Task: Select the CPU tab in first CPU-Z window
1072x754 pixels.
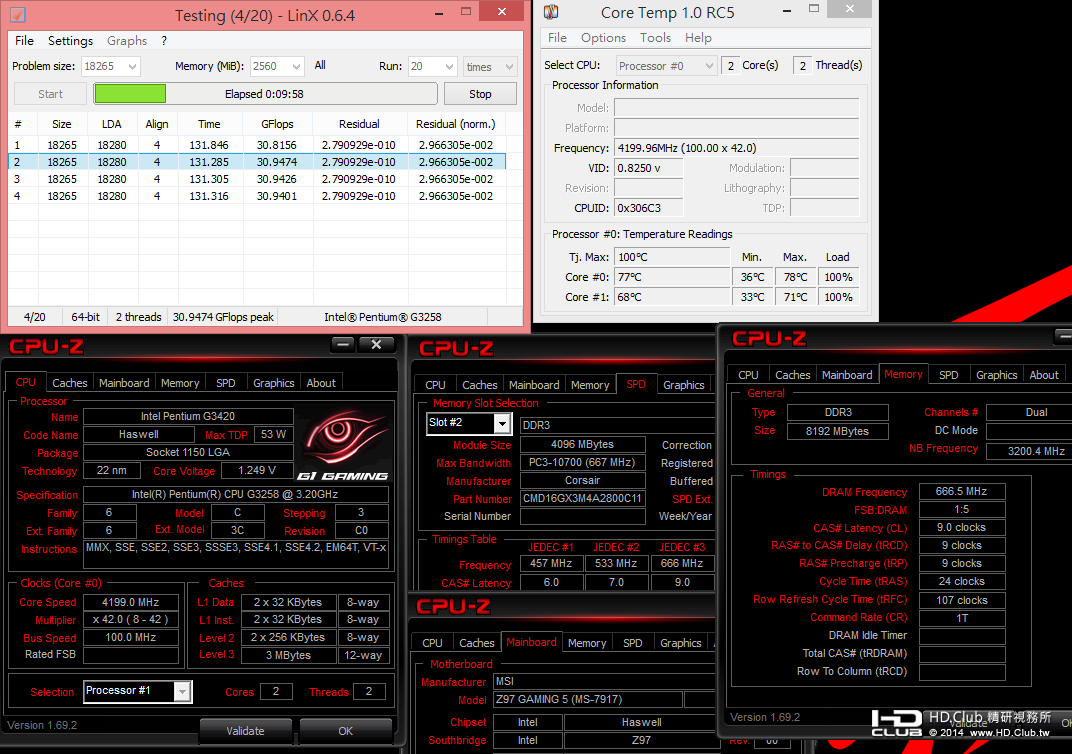Action: [x=26, y=382]
